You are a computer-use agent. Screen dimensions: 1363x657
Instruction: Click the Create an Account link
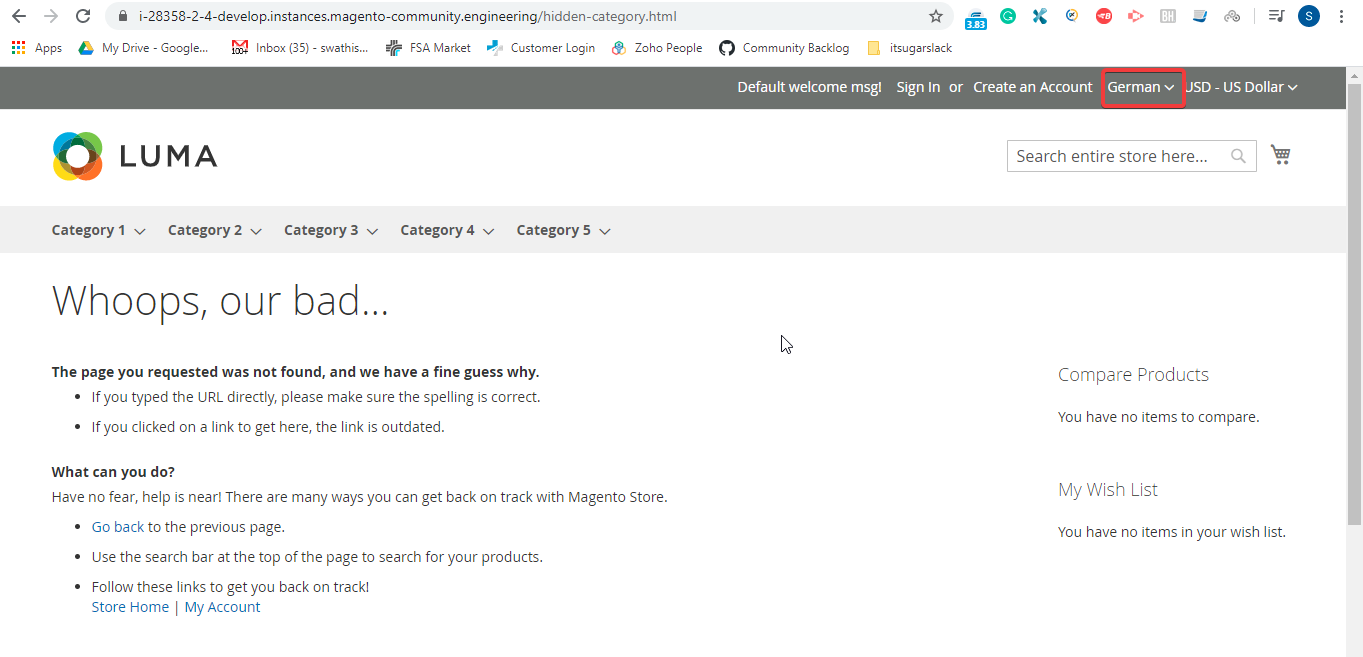coord(1033,87)
